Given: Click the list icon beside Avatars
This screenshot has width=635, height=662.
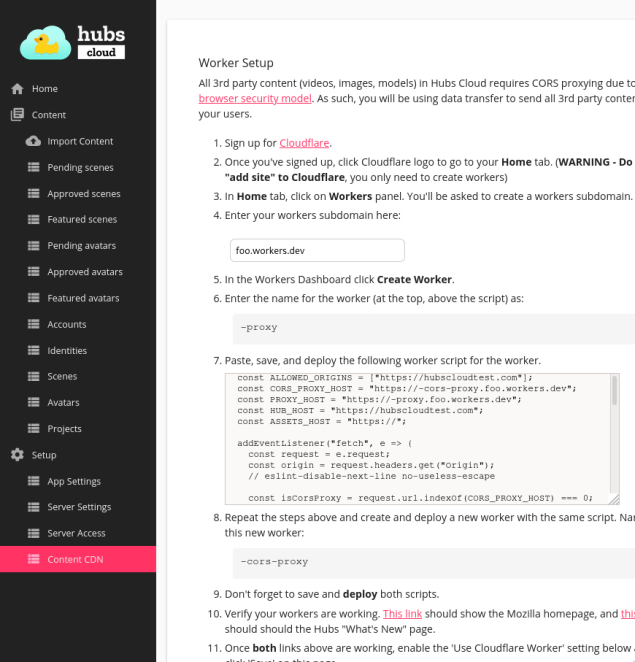Looking at the screenshot, I should coord(33,402).
